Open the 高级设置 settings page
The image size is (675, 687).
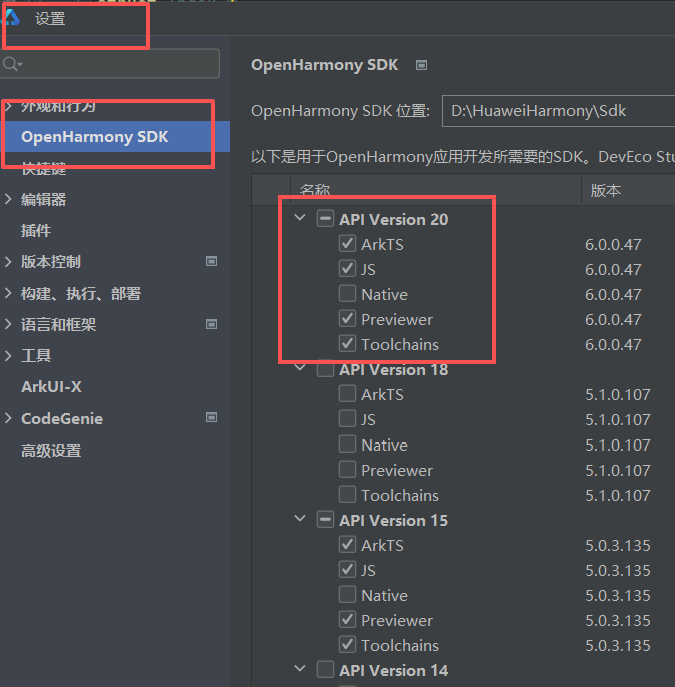click(x=51, y=450)
